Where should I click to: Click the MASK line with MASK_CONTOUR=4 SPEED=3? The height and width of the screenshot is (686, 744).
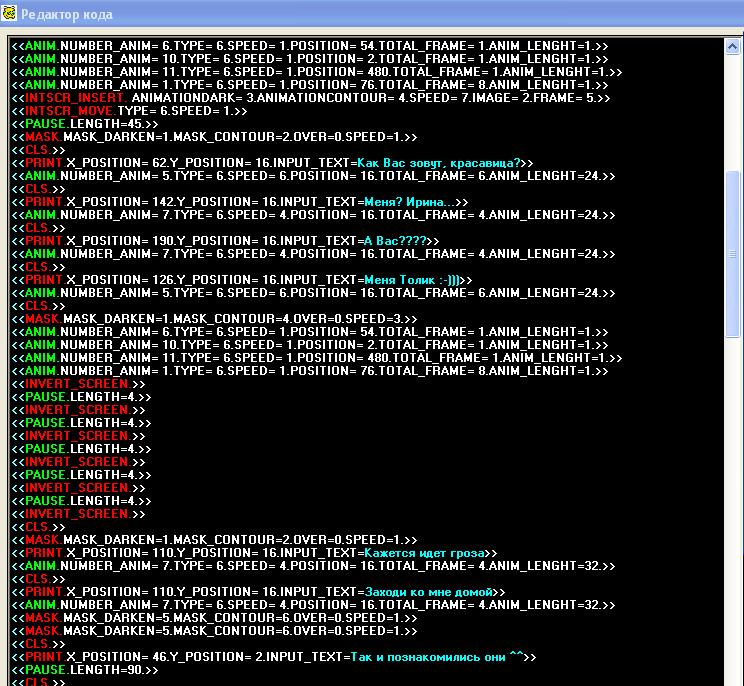click(214, 319)
